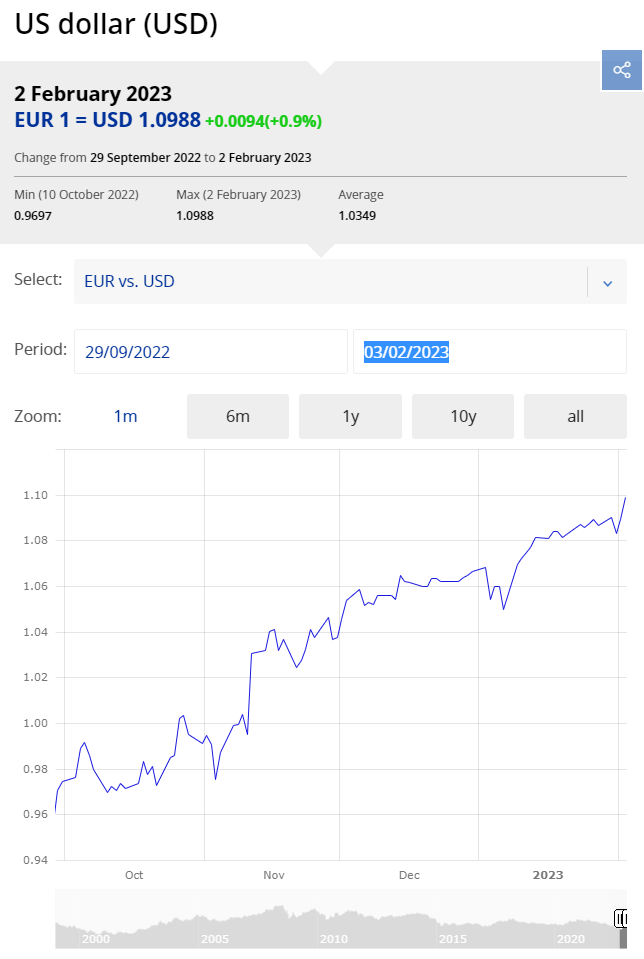Click the 2015 label in the overview timeline
This screenshot has height=959, width=644.
pos(453,939)
